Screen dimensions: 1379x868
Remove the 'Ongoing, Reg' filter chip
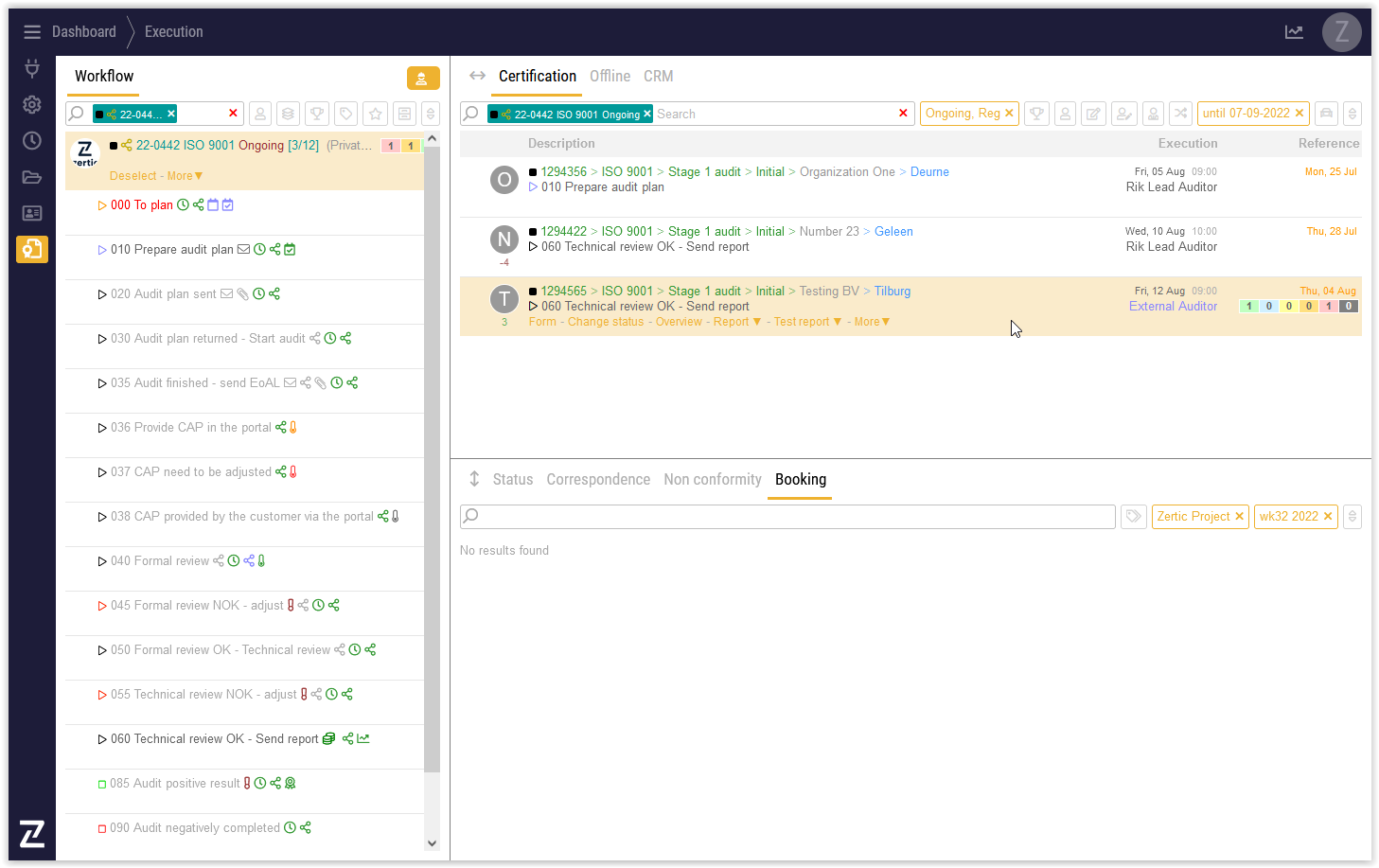(x=1009, y=114)
